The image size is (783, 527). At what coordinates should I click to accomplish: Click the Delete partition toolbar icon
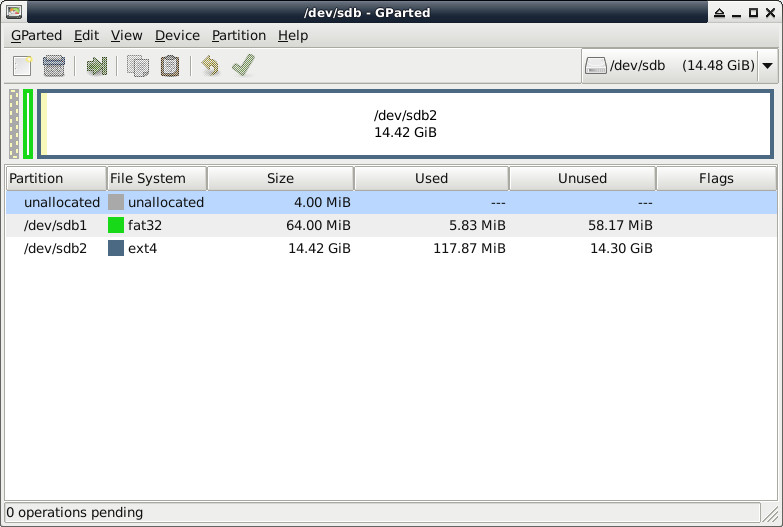pyautogui.click(x=53, y=66)
